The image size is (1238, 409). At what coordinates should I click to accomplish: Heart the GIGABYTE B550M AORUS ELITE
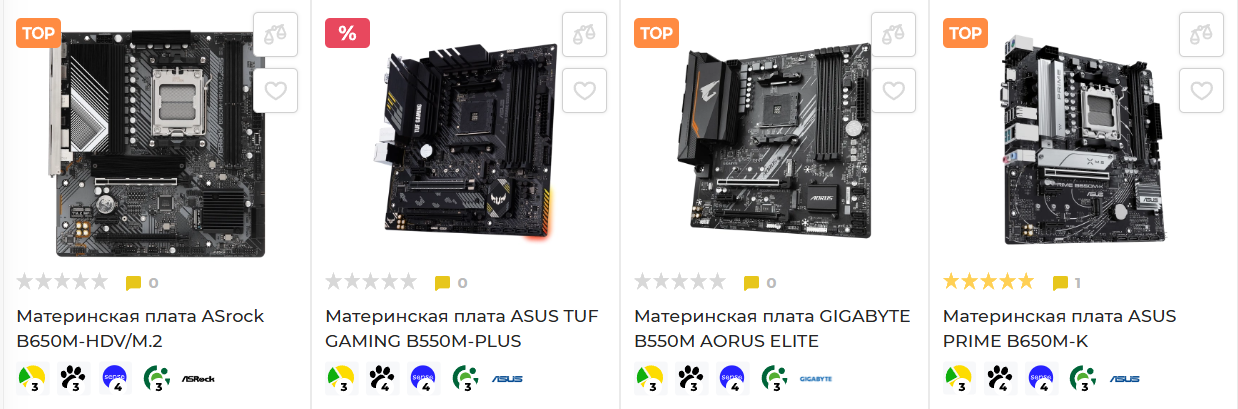[894, 91]
